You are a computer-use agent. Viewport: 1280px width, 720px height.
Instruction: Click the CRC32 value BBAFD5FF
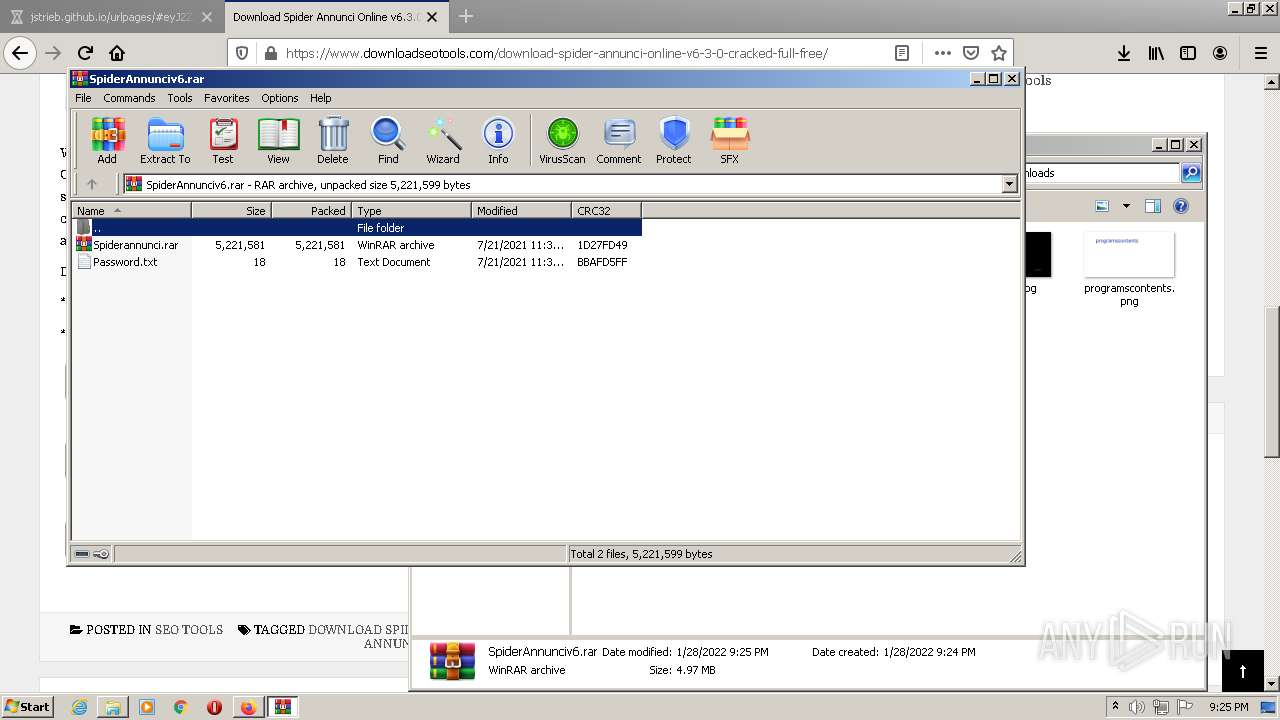(602, 262)
